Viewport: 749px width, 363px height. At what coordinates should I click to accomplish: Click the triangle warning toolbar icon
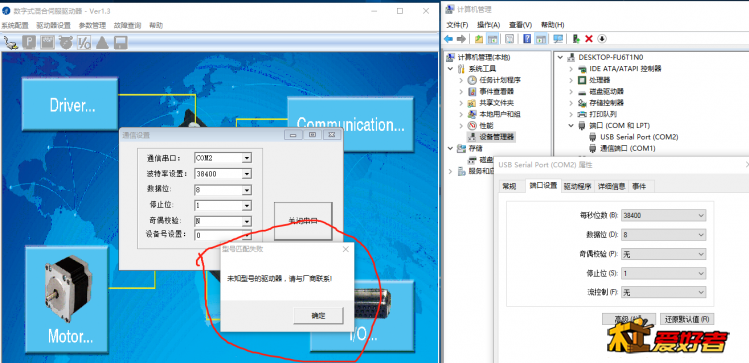coord(102,43)
